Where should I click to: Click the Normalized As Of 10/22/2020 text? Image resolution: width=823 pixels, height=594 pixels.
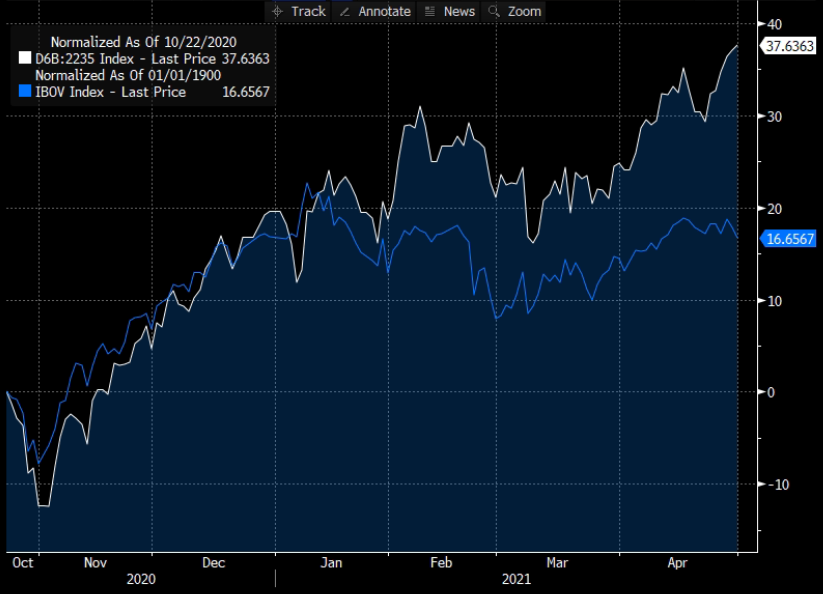[x=143, y=42]
